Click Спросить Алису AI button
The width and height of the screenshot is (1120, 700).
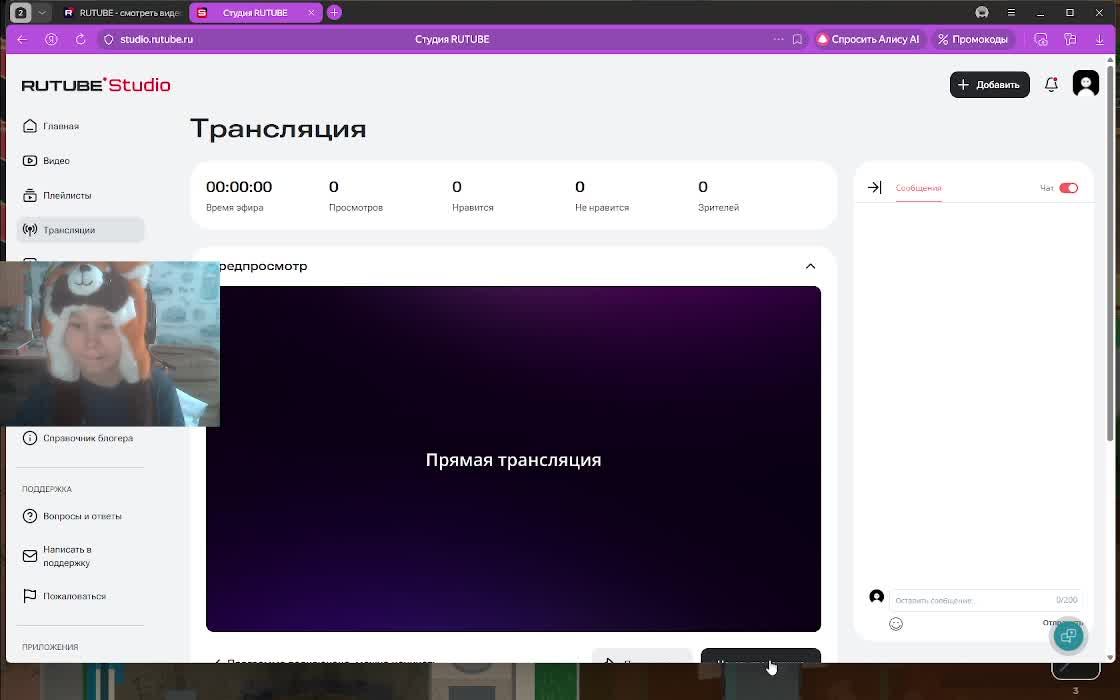869,39
